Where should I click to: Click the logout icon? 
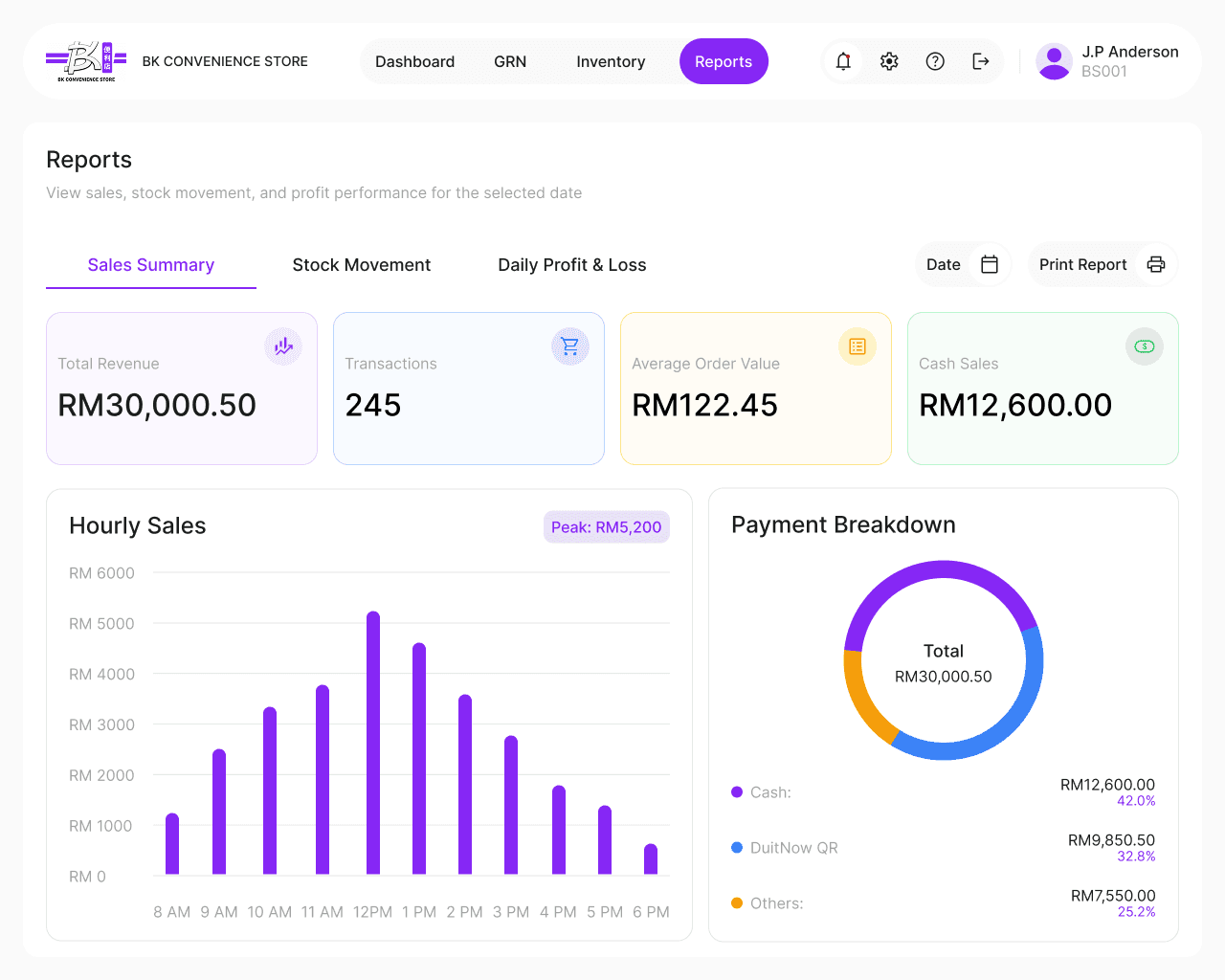981,61
